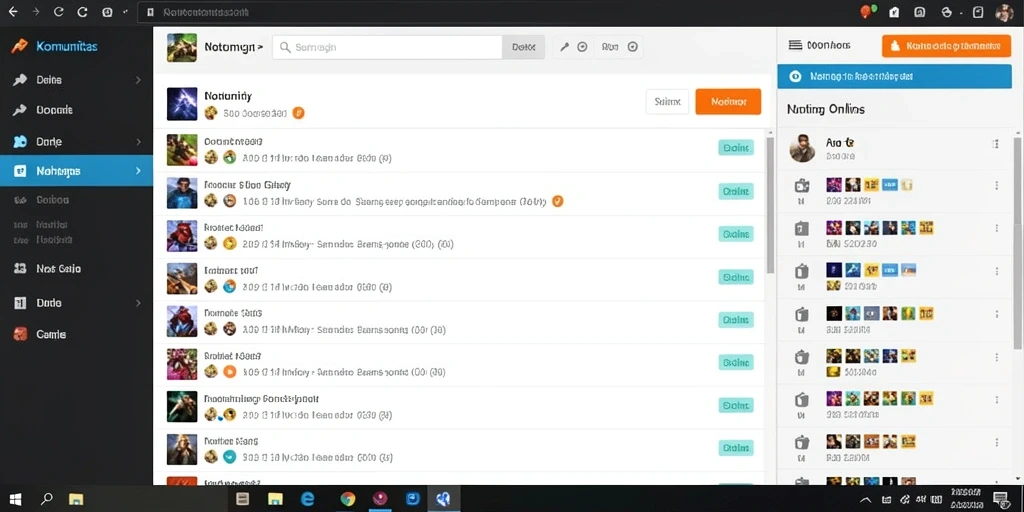The image size is (1024, 512).
Task: Expand the Dode sidebar item chevron
Action: coord(138,303)
